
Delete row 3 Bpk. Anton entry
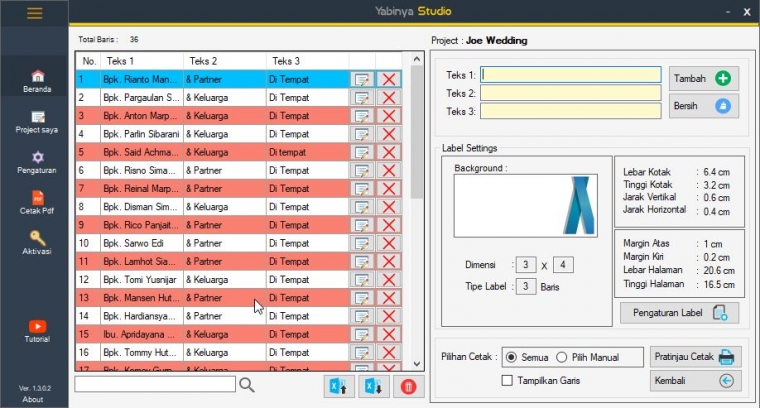pyautogui.click(x=388, y=116)
